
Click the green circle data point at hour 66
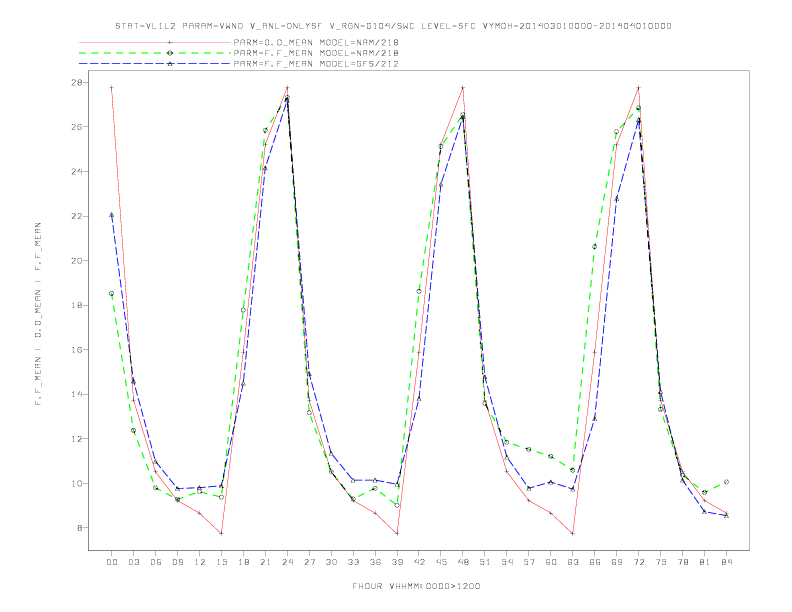click(x=595, y=246)
